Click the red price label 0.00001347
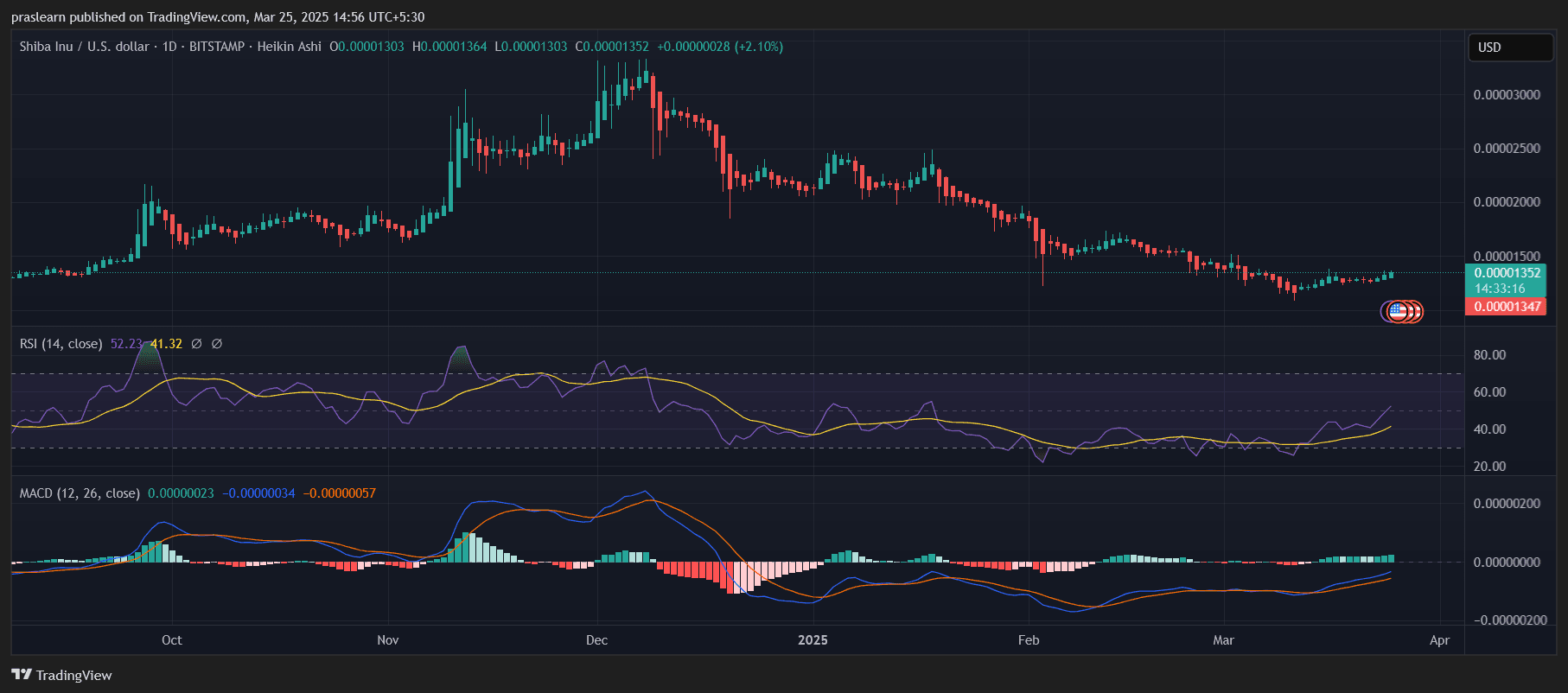This screenshot has height=693, width=1568. pyautogui.click(x=1507, y=307)
